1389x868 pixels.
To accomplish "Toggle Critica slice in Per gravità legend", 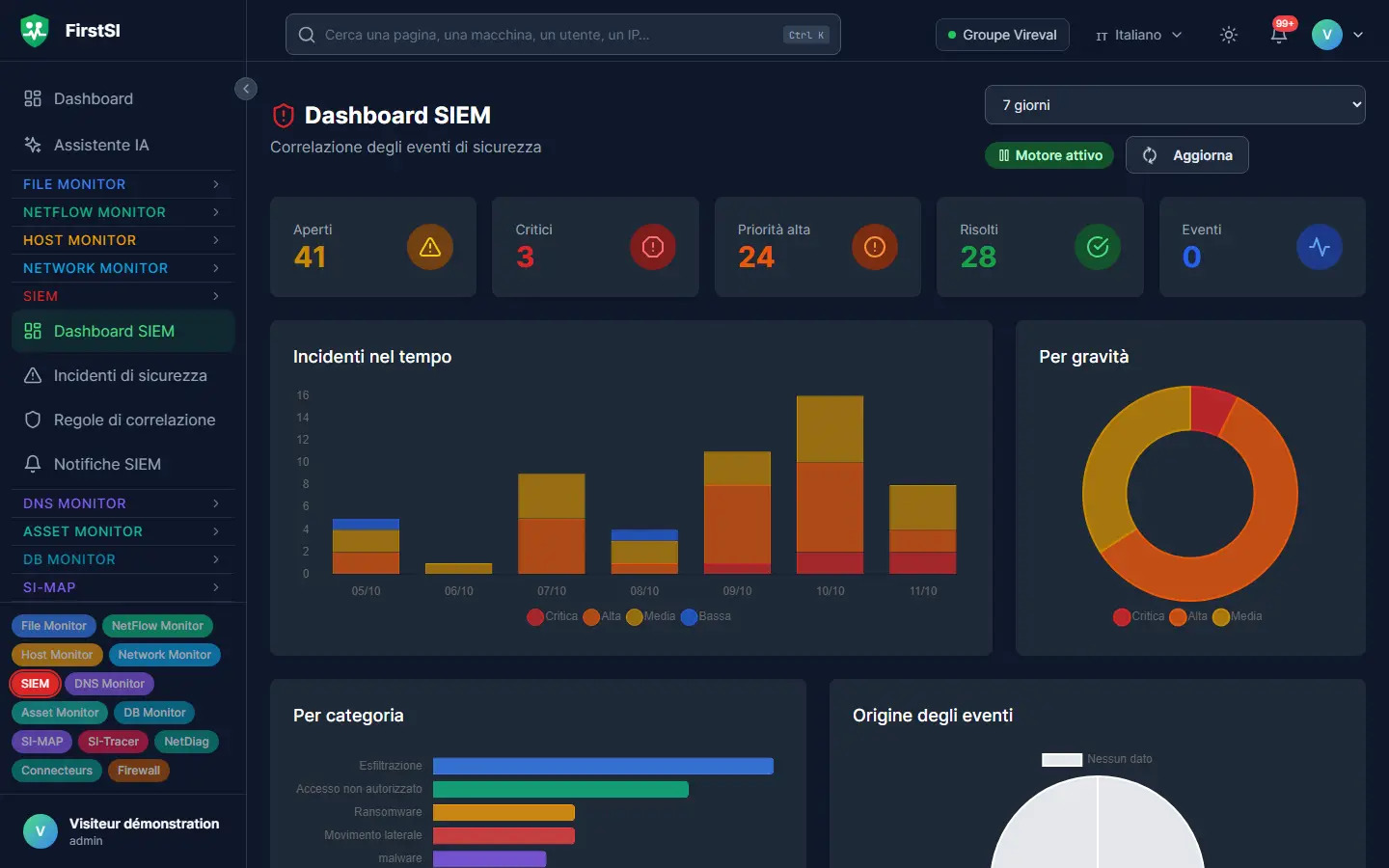I will point(1139,616).
